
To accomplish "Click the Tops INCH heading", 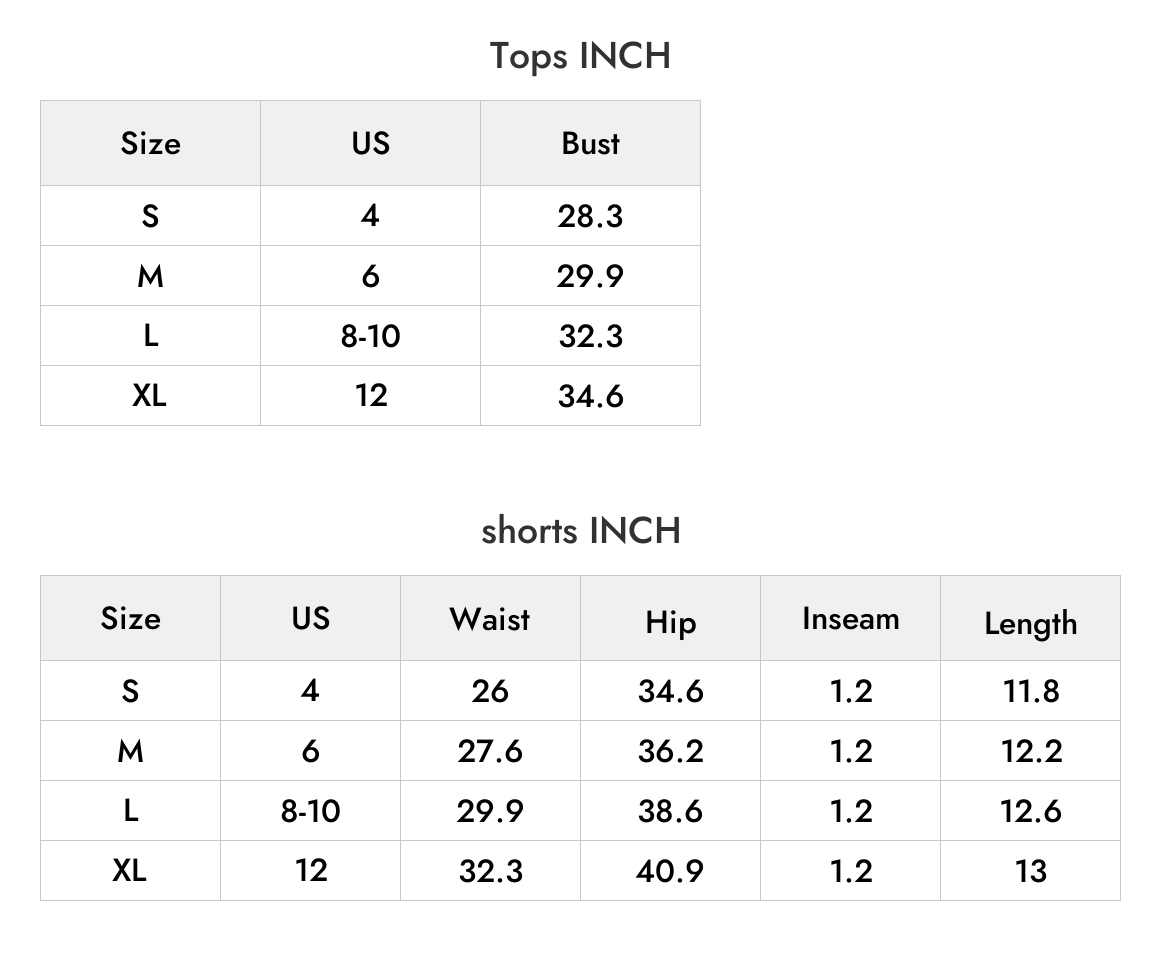I will (580, 56).
